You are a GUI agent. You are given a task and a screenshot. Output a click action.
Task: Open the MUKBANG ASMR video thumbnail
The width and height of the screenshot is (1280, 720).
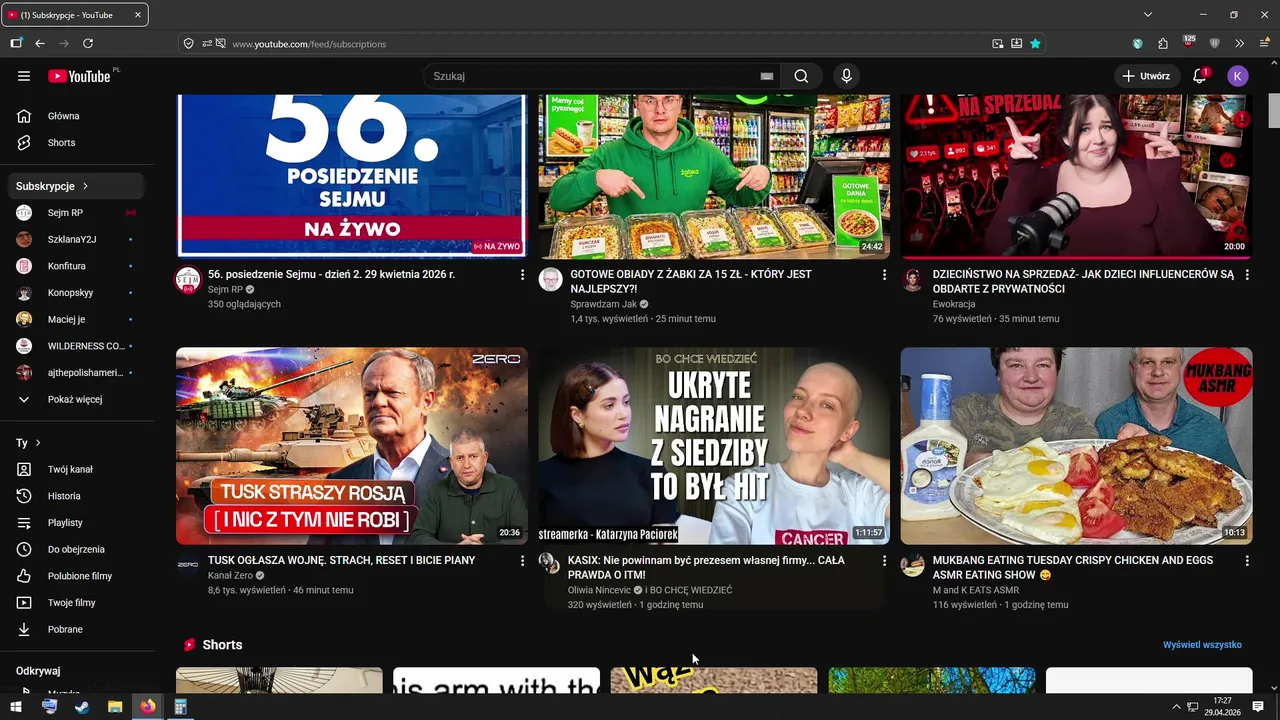(1076, 446)
